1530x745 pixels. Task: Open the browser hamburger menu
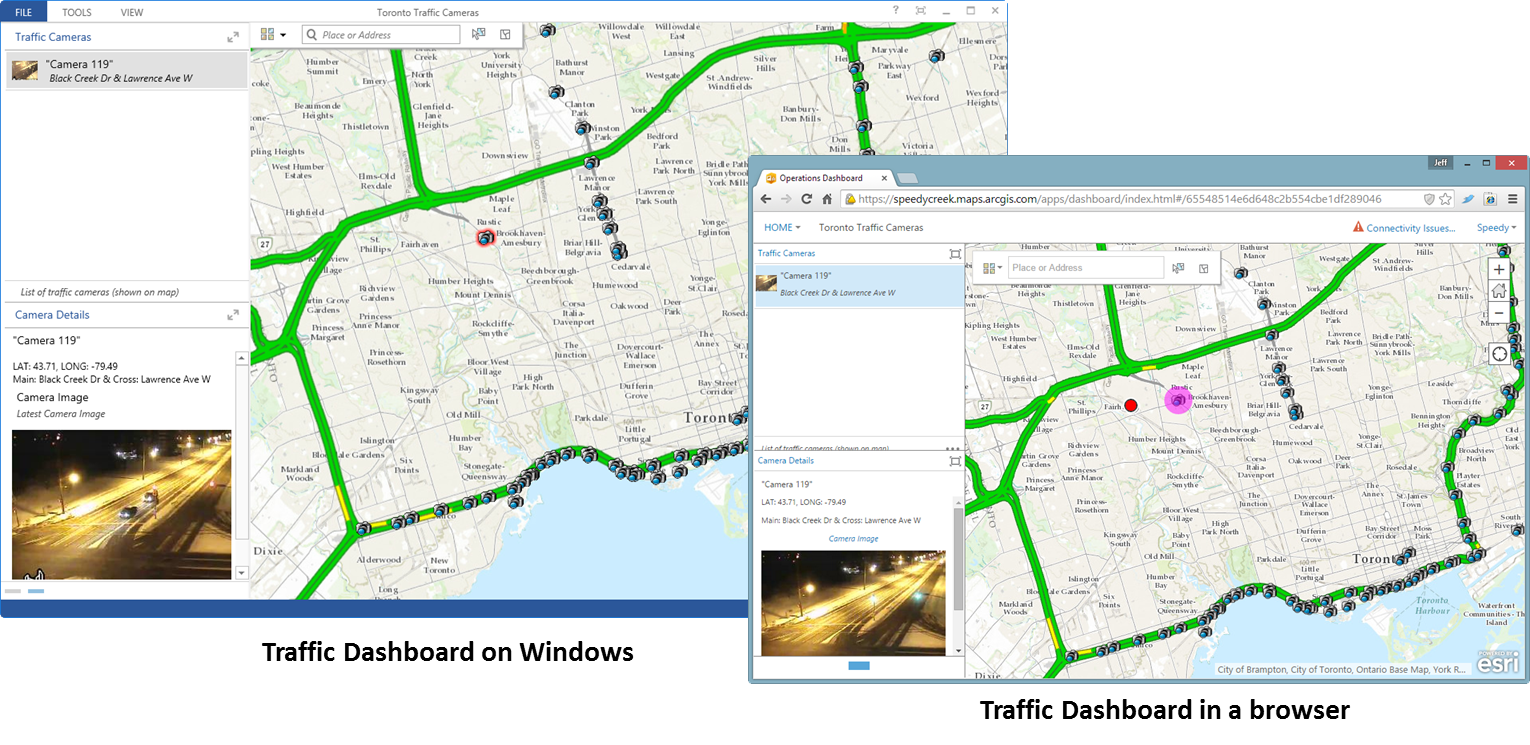(x=1512, y=199)
